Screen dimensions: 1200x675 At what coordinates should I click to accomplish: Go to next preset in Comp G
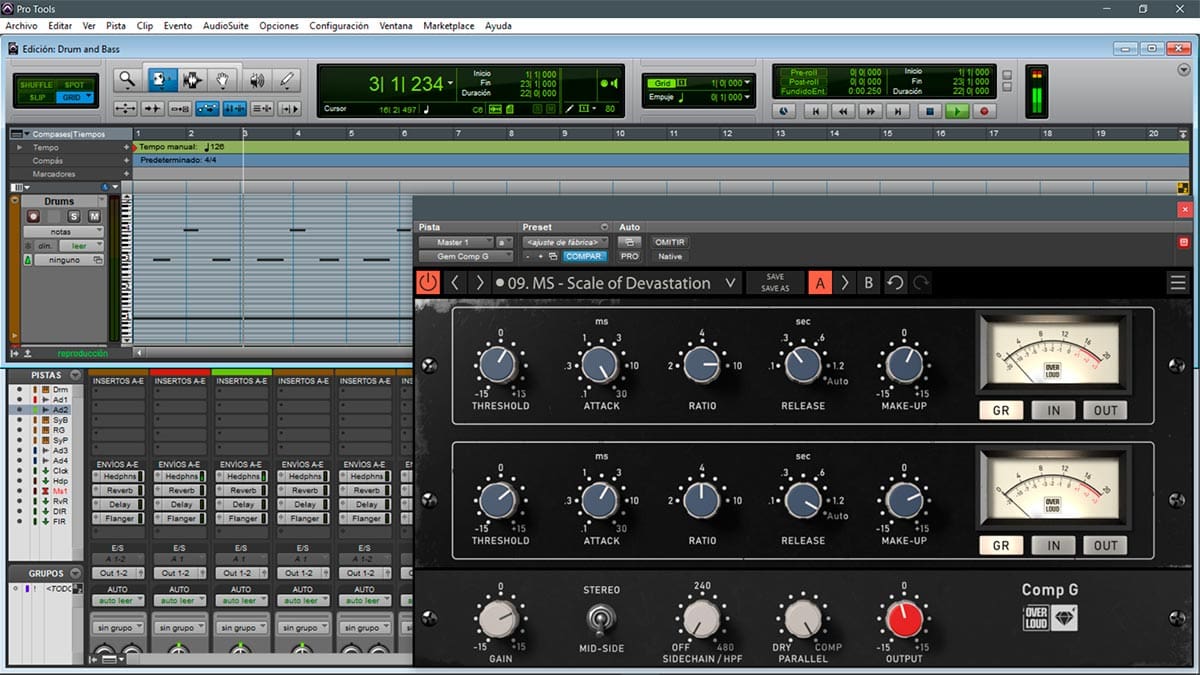pos(479,283)
